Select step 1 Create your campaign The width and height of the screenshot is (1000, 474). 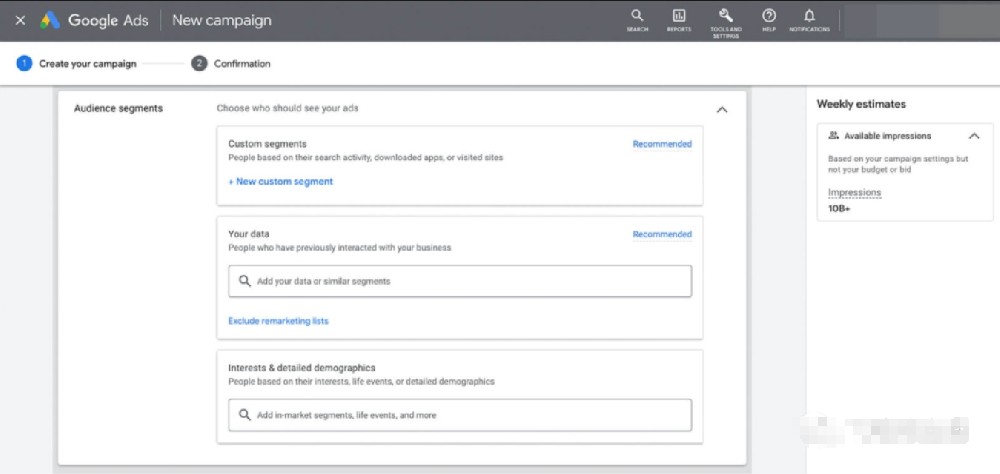pos(77,64)
